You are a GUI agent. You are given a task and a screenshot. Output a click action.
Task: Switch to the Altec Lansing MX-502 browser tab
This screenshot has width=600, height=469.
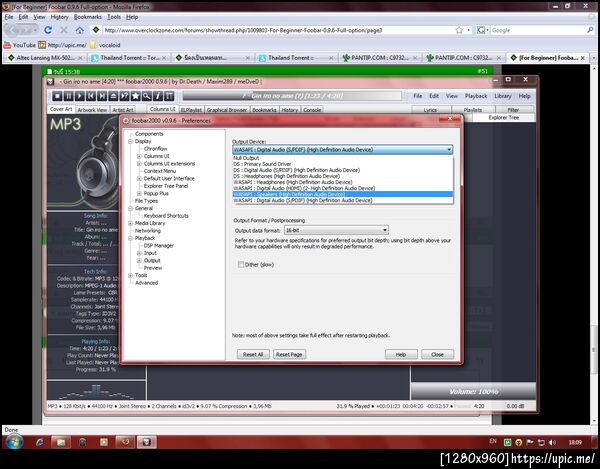tap(45, 57)
